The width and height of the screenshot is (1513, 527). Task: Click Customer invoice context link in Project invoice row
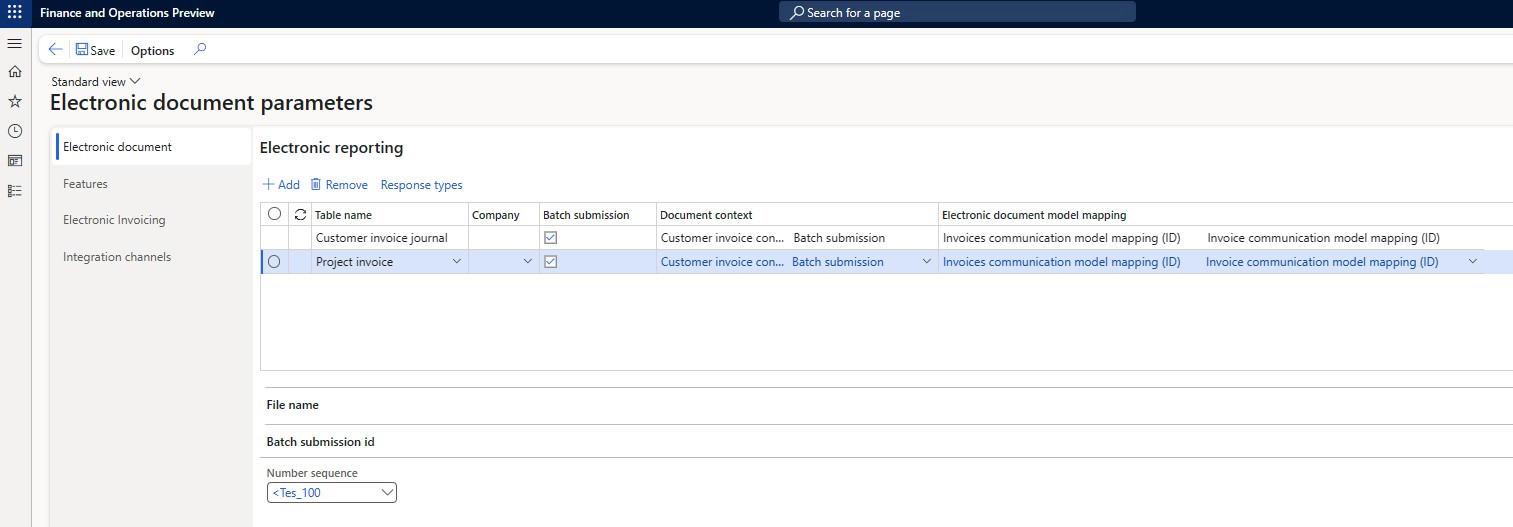point(722,262)
